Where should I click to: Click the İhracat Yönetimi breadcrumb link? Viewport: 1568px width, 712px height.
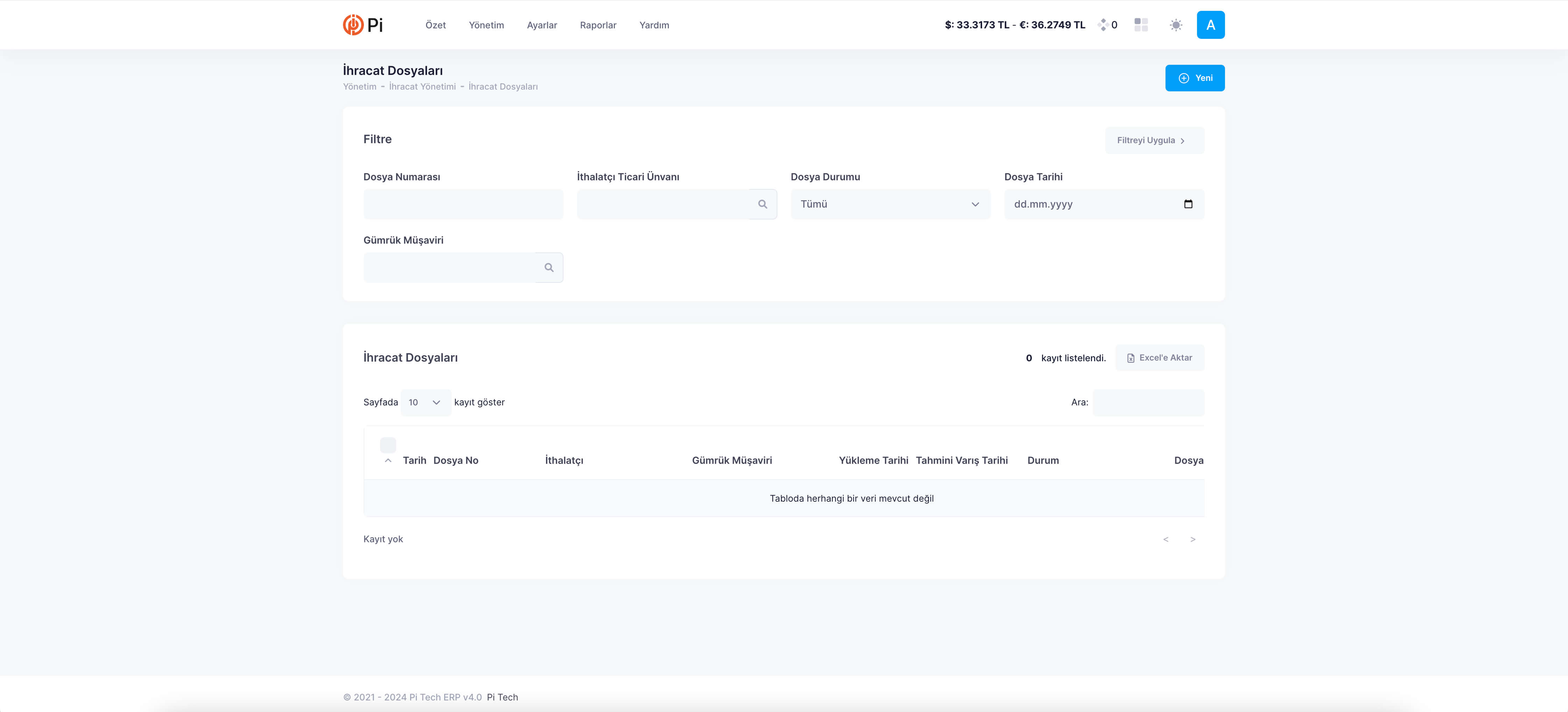[422, 86]
